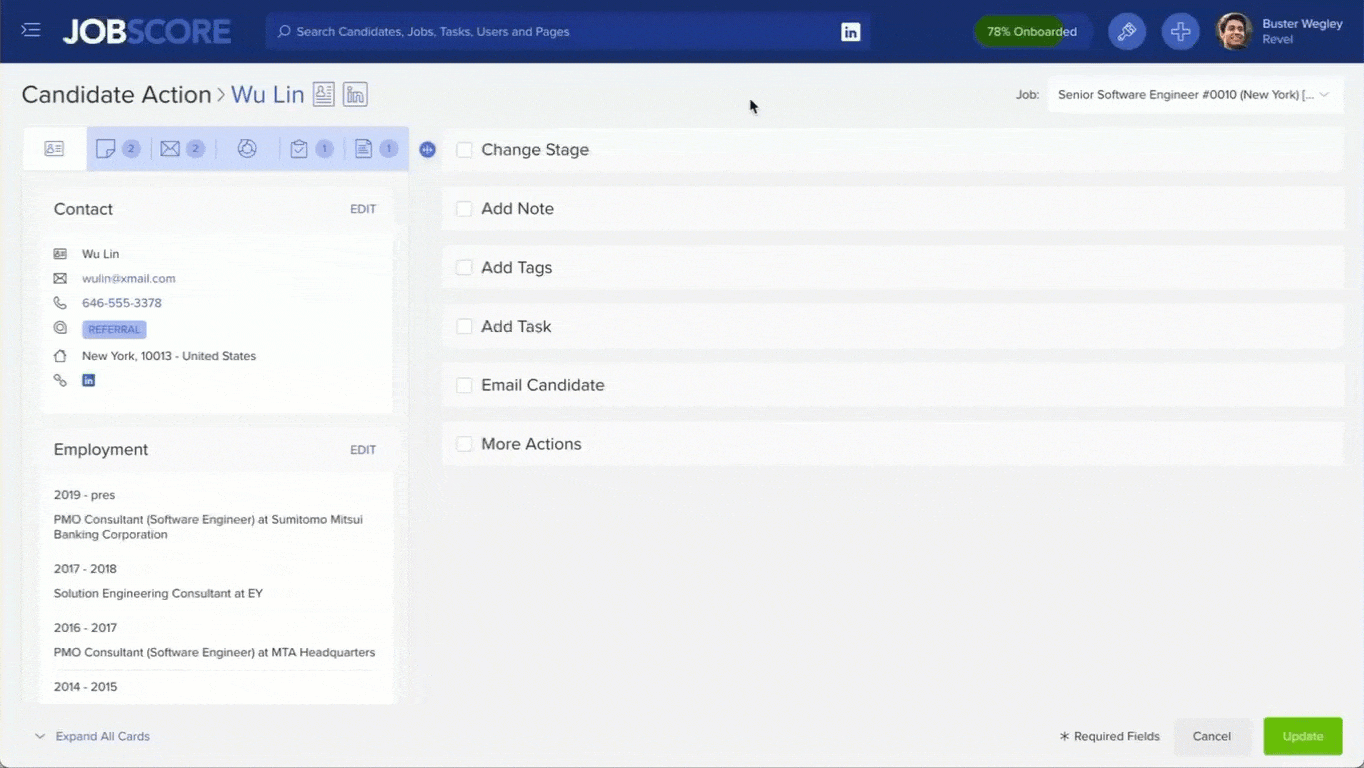The image size is (1364, 768).
Task: Click the '2019 - pres' date text
Action: 84,495
